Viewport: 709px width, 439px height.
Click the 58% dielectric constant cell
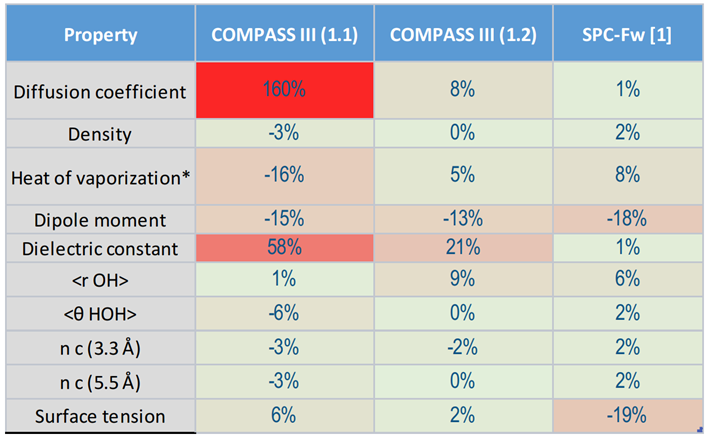click(x=285, y=245)
